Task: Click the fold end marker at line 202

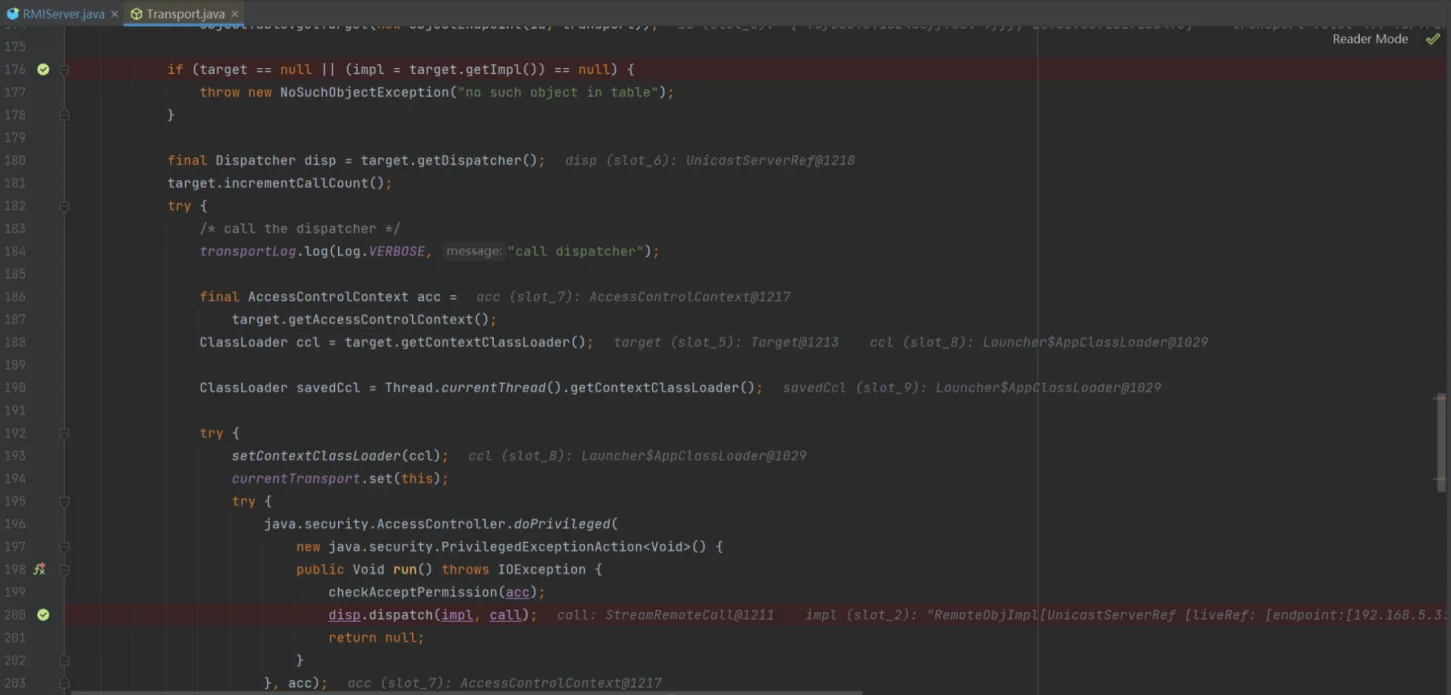Action: pos(64,660)
